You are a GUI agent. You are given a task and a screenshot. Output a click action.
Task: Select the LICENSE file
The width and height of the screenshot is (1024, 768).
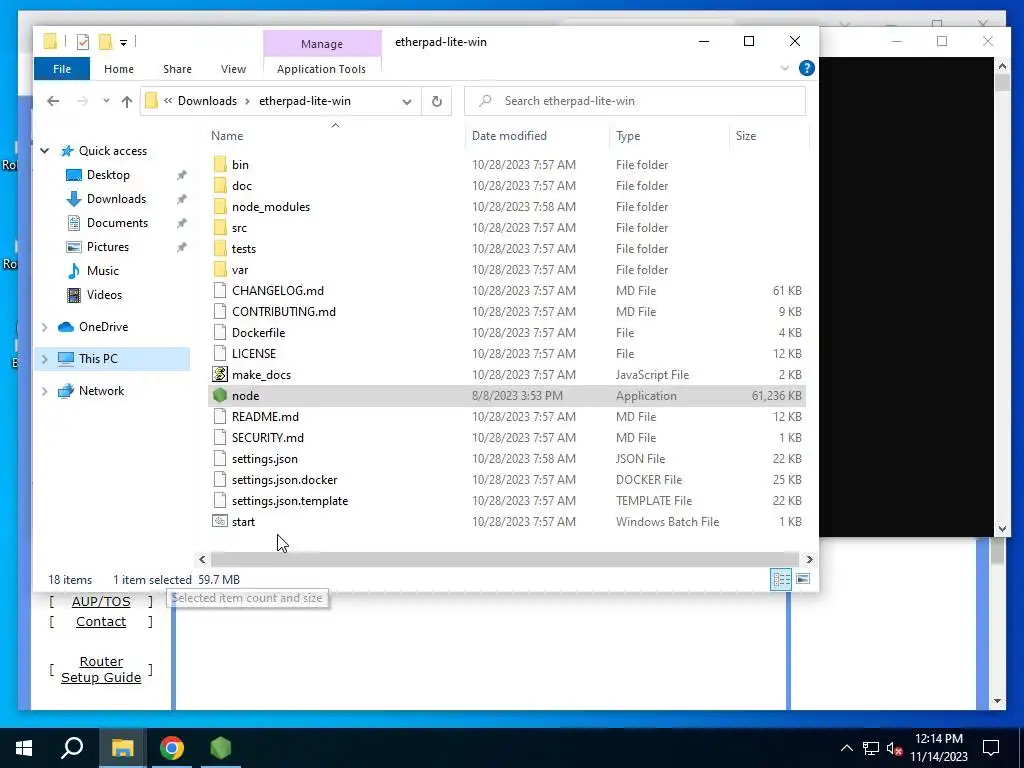click(x=253, y=353)
